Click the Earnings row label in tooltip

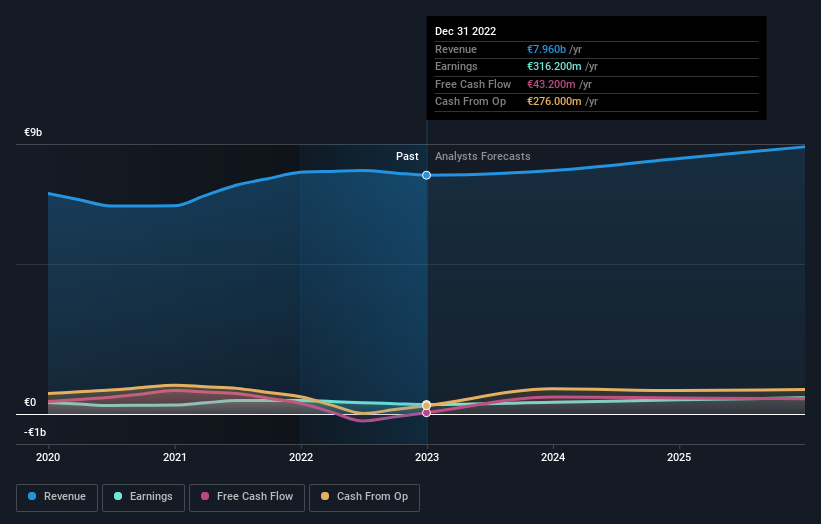click(x=456, y=66)
